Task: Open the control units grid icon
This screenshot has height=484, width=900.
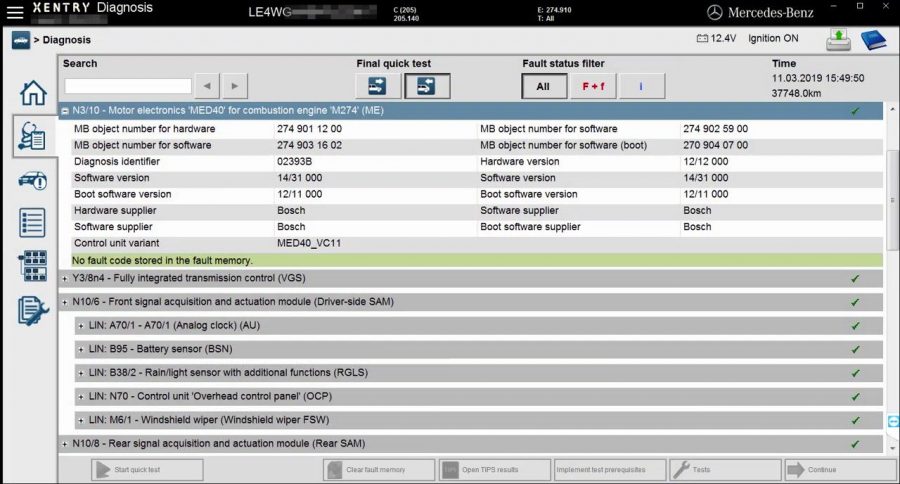Action: (33, 266)
